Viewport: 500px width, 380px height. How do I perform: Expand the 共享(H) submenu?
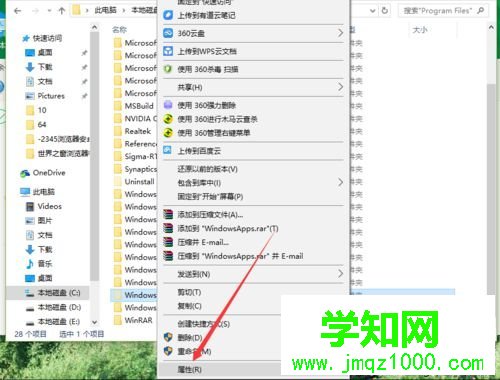tap(253, 87)
